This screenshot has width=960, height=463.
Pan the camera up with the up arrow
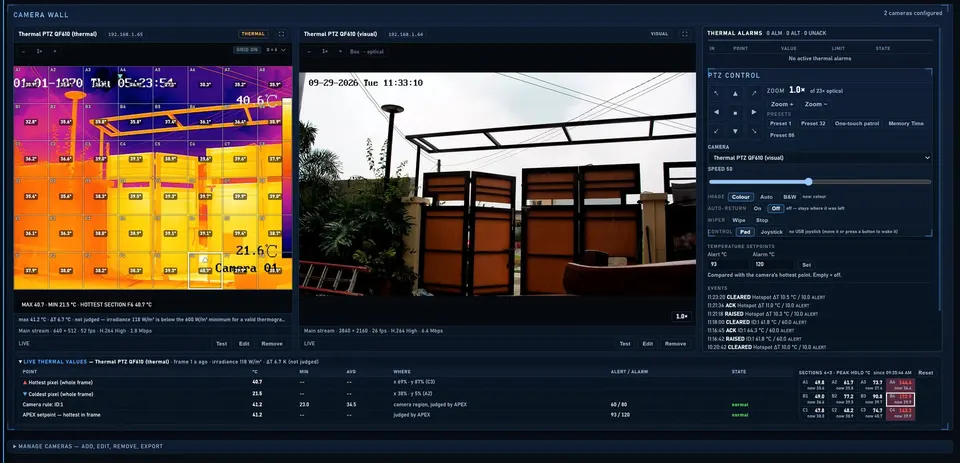pos(735,93)
